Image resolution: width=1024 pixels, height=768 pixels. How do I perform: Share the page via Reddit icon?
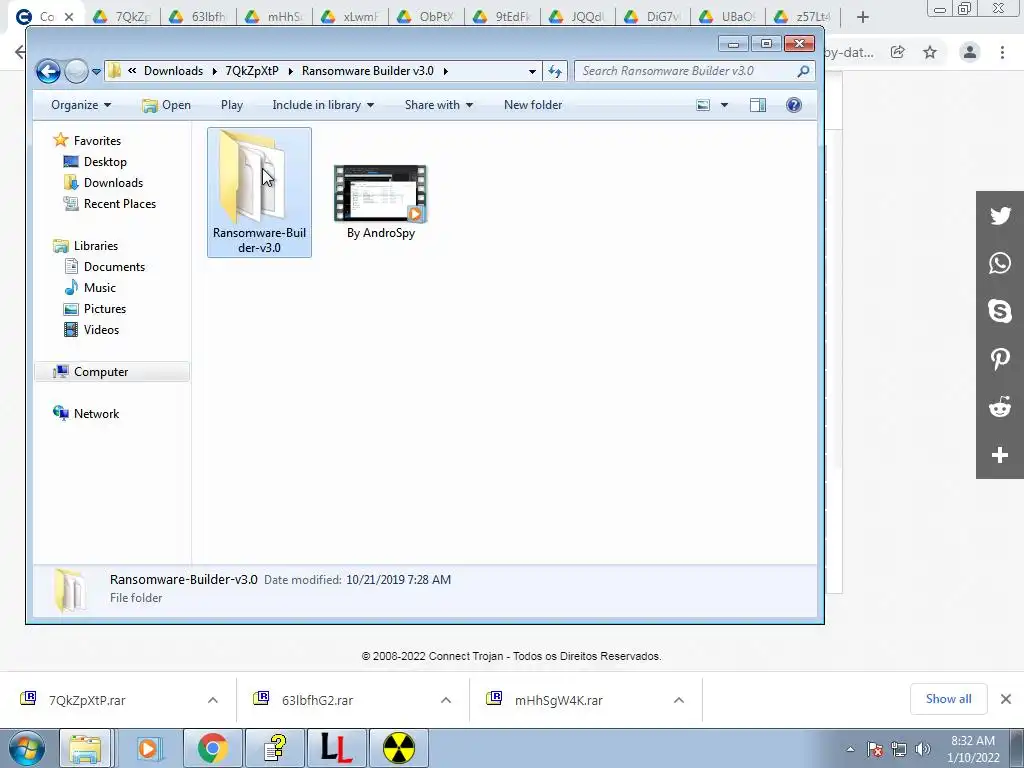1000,407
